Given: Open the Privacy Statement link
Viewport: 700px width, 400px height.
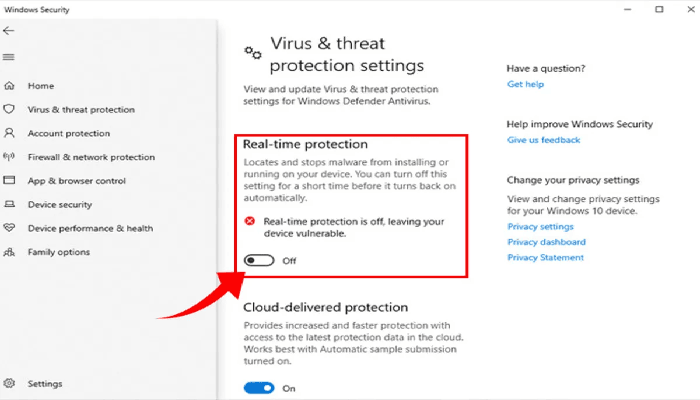Looking at the screenshot, I should 545,257.
